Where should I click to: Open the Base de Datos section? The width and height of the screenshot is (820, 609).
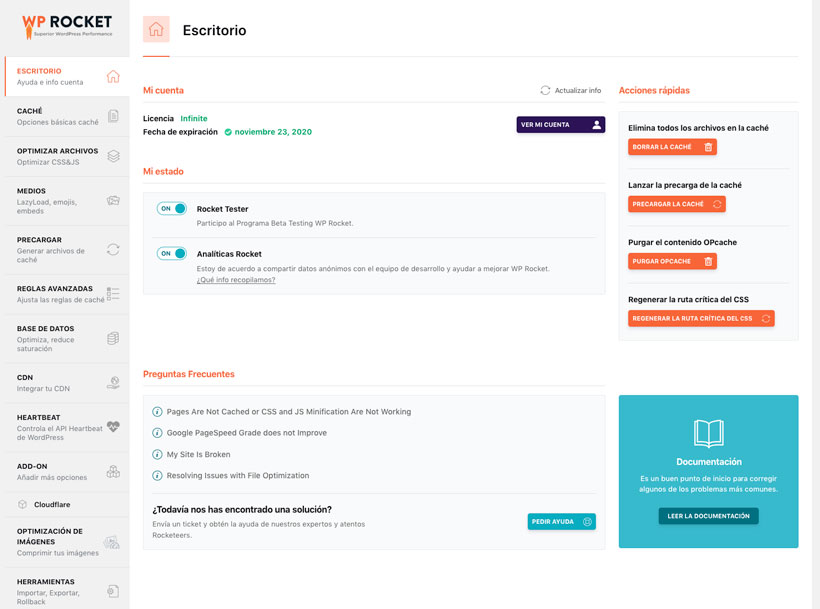point(67,338)
